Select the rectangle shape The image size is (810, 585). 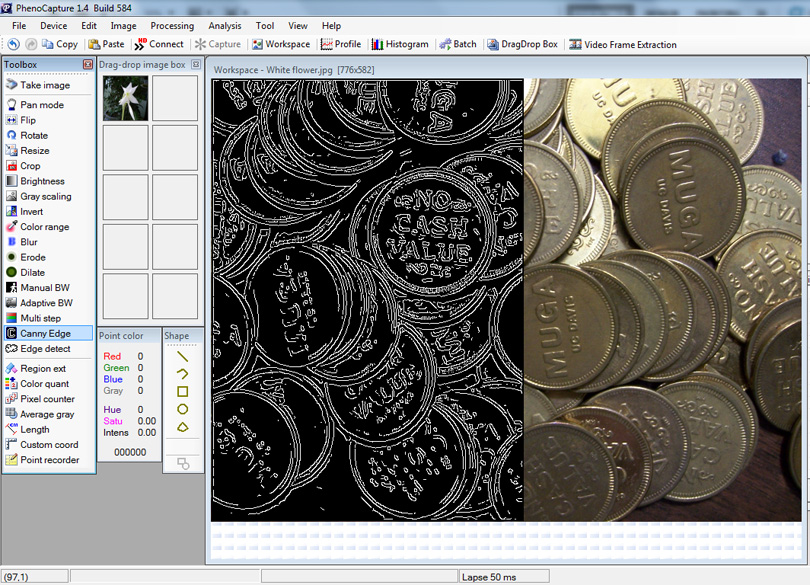click(183, 391)
